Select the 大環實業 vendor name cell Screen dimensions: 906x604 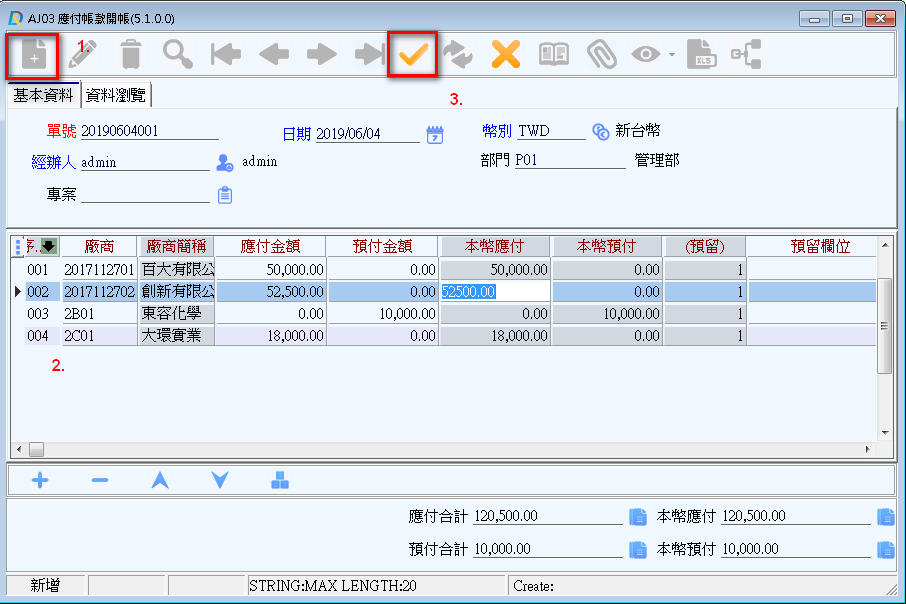click(x=176, y=335)
